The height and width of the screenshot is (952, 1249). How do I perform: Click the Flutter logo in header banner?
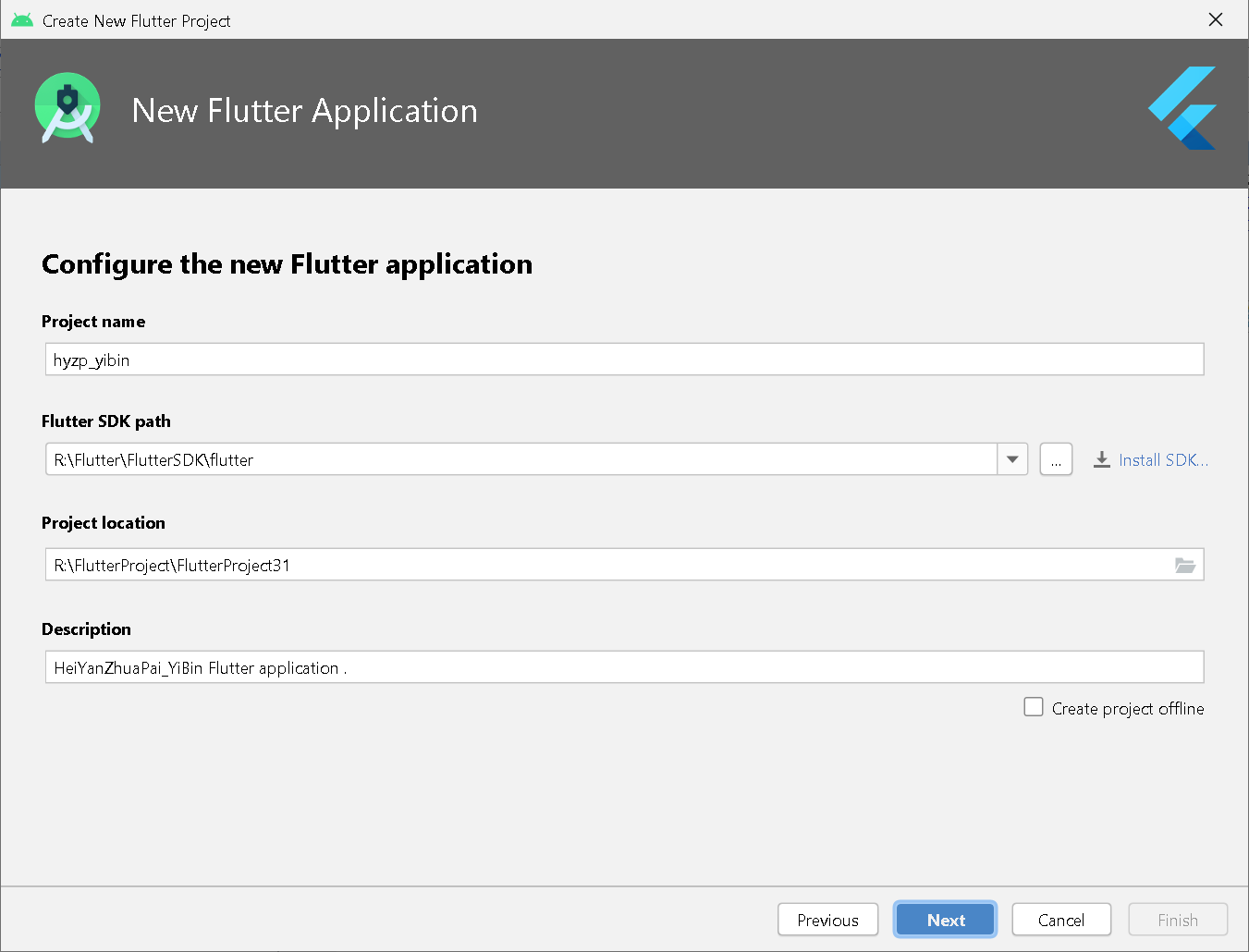click(x=1184, y=108)
